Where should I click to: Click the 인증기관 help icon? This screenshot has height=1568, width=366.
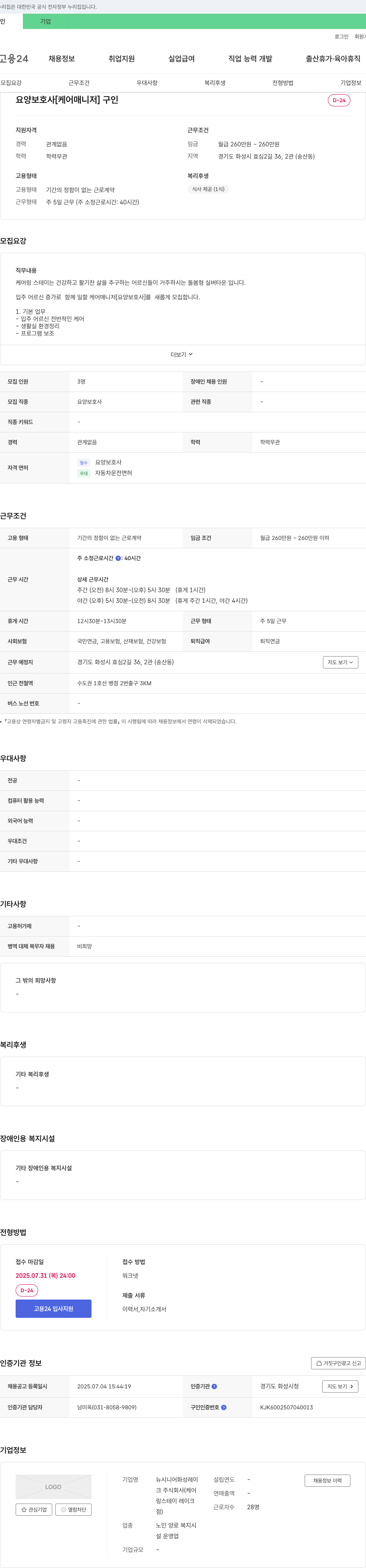(x=214, y=1386)
